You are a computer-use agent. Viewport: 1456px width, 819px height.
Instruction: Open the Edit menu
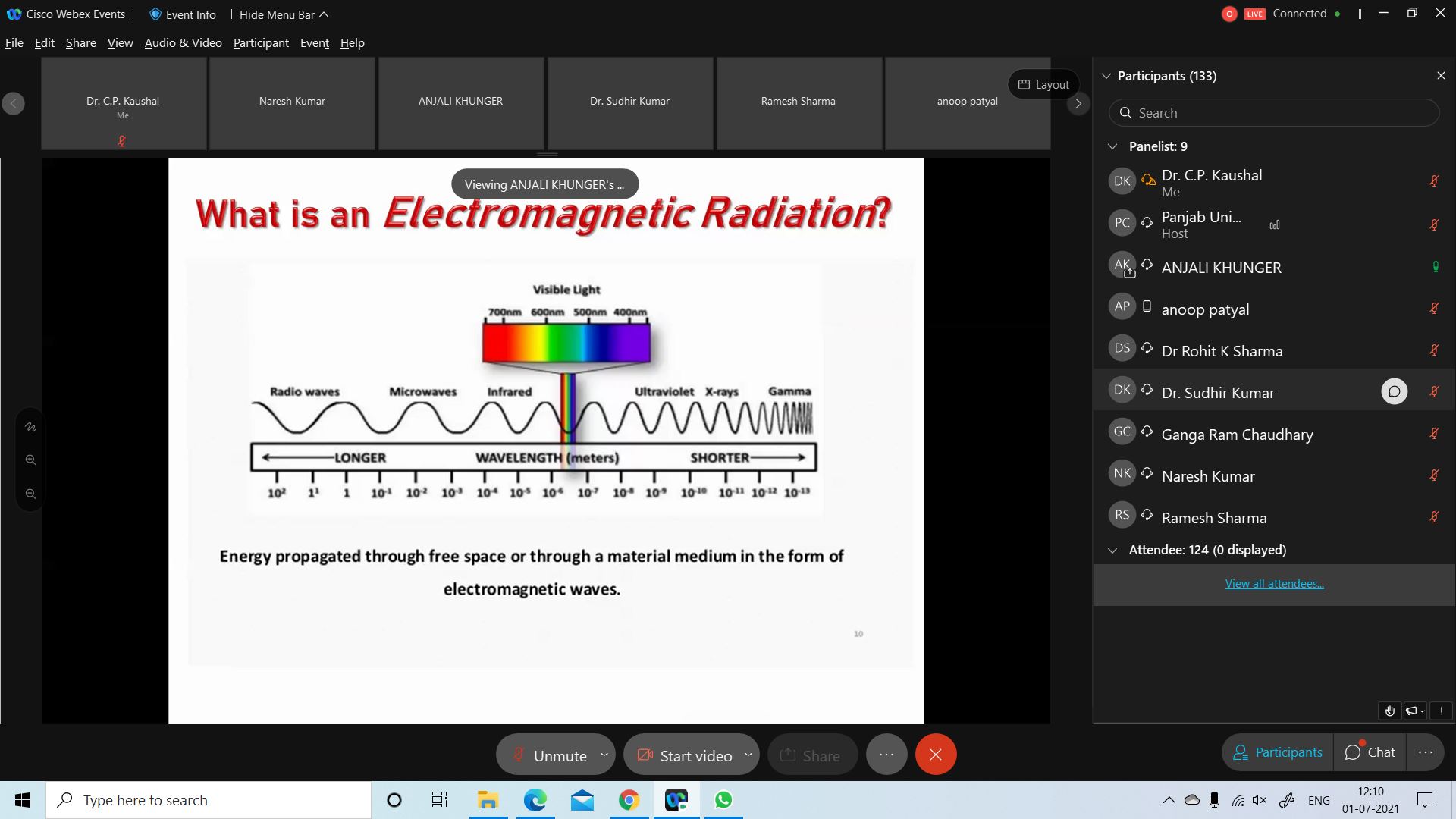tap(45, 42)
